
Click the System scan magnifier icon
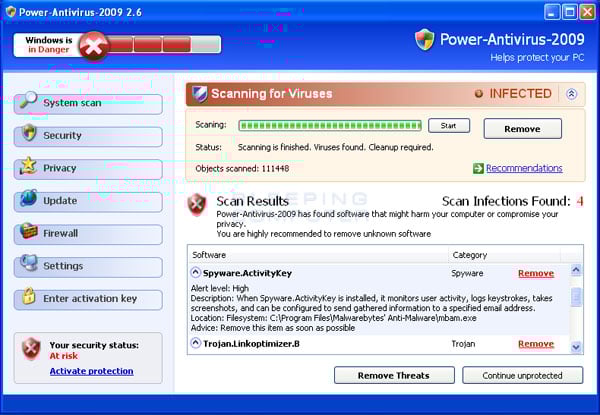point(28,100)
